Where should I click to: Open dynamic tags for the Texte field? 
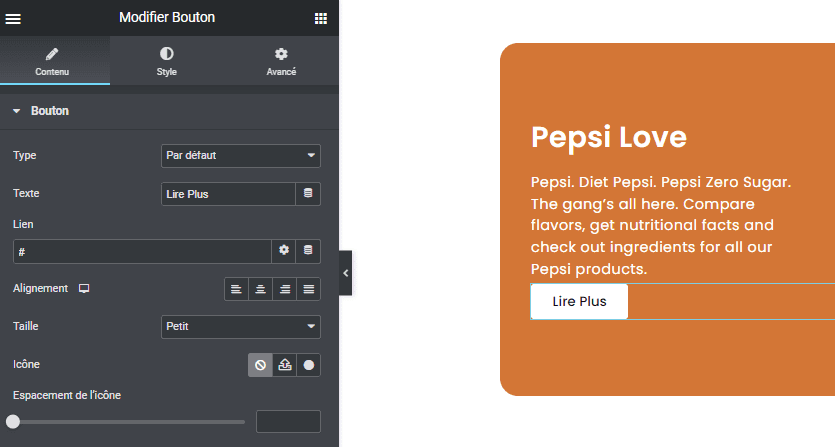click(308, 193)
